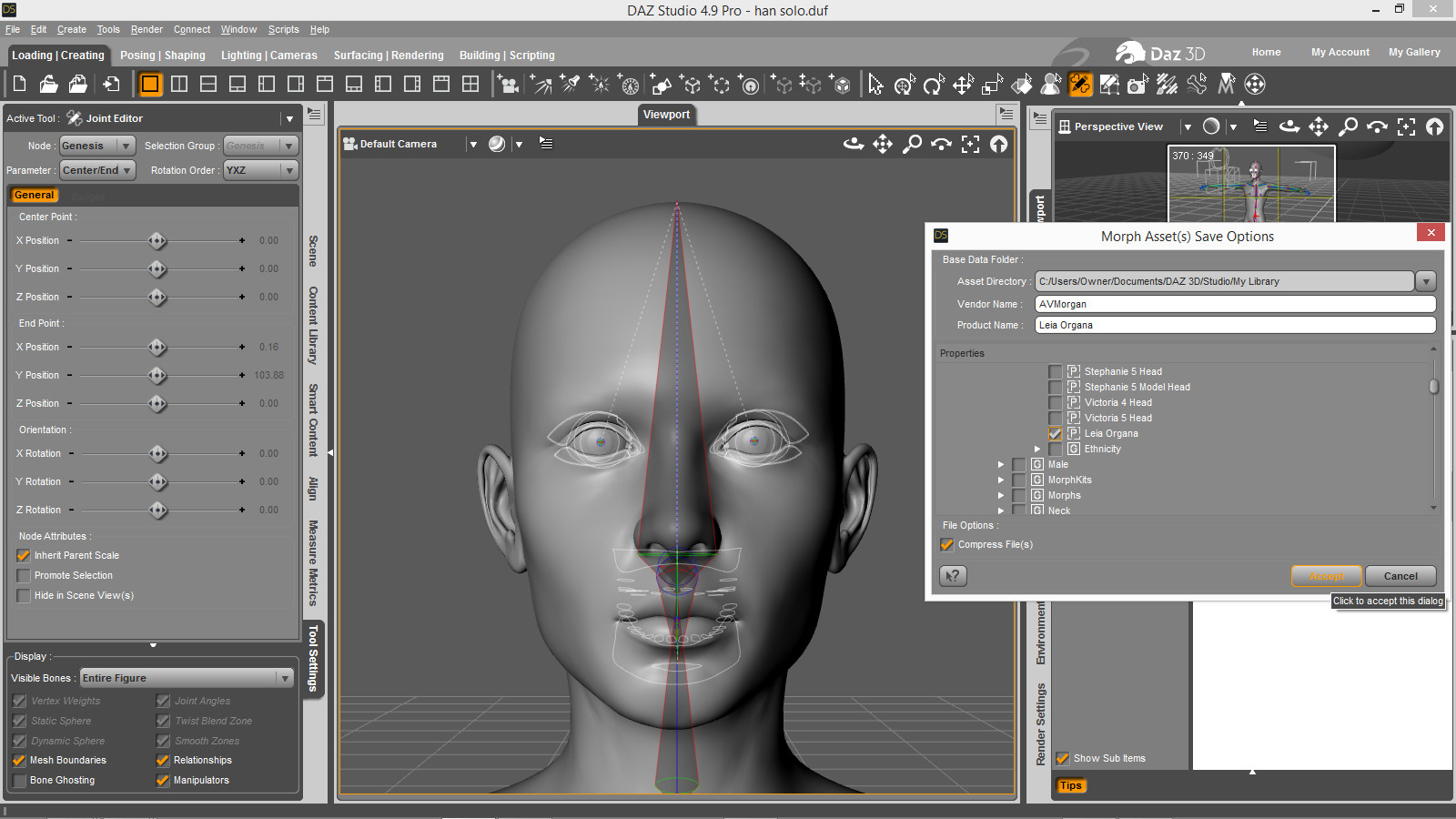Toggle the Mesh Boundaries checkbox
Screen dimensions: 1456x819
click(19, 760)
